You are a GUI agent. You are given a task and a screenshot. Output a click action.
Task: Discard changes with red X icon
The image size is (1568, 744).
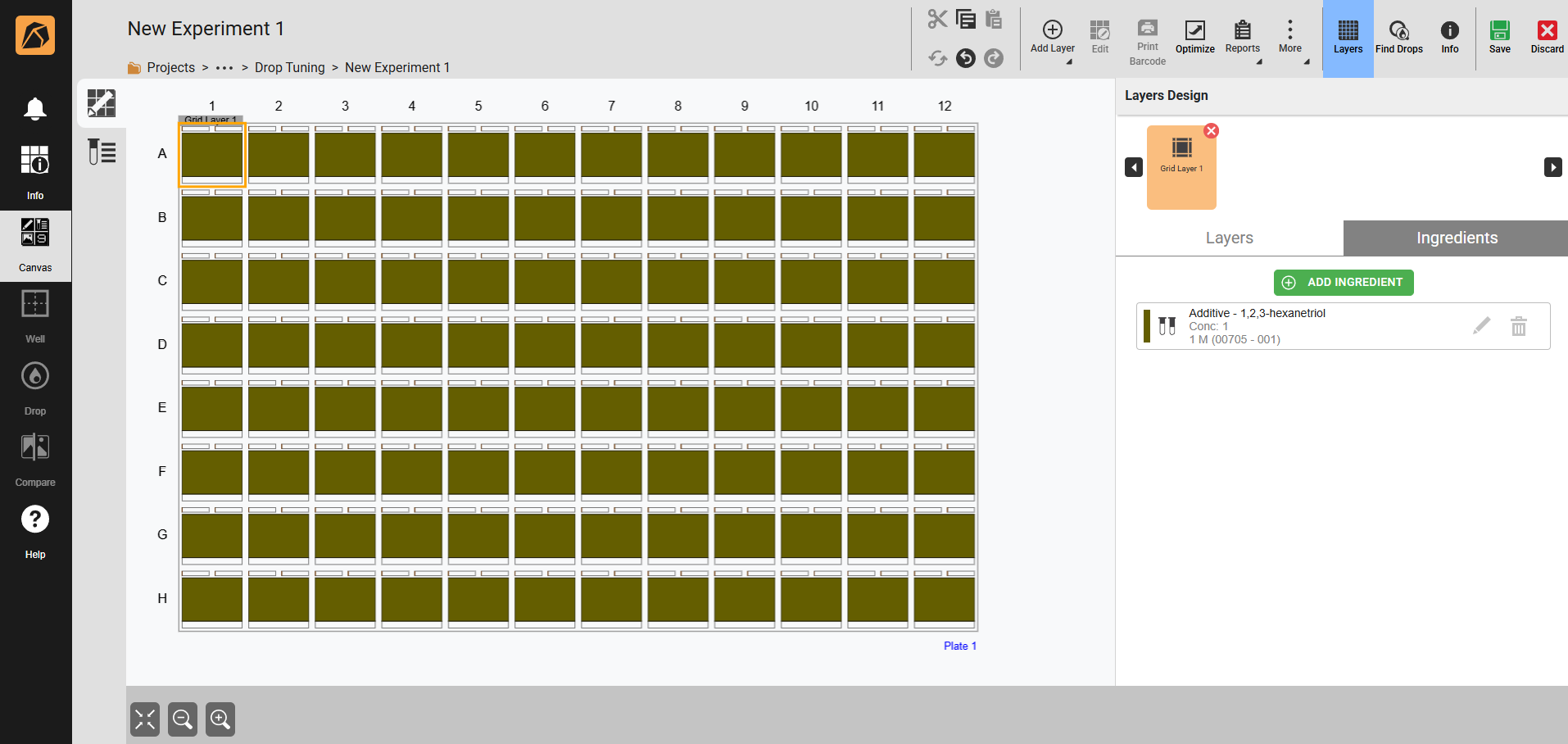click(1547, 38)
